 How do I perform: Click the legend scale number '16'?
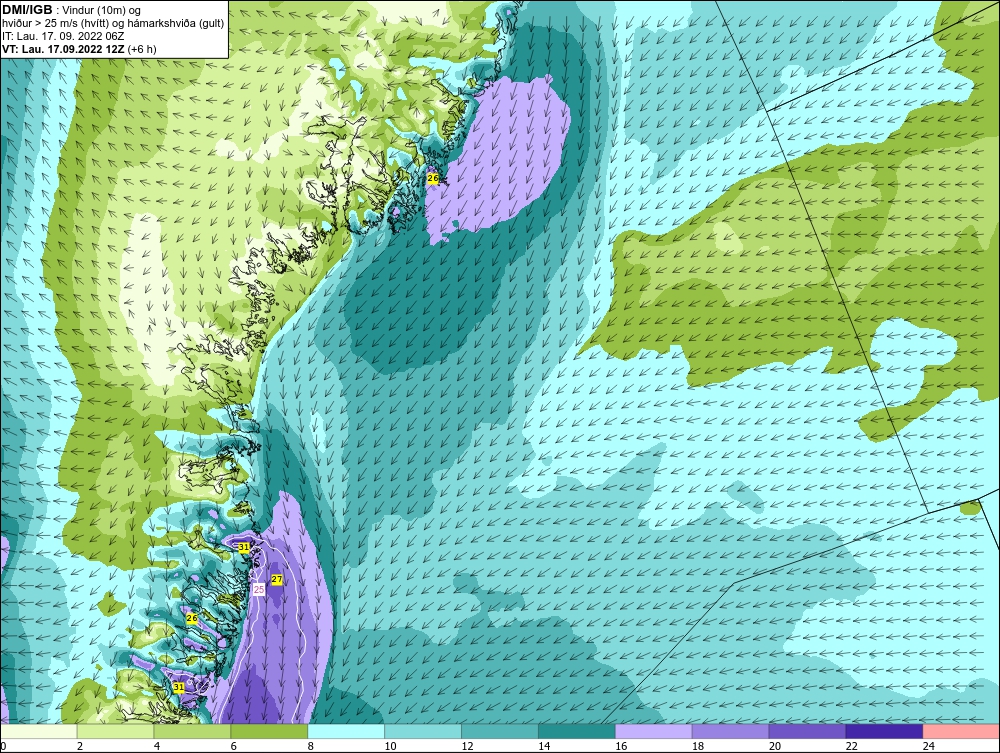[x=621, y=746]
